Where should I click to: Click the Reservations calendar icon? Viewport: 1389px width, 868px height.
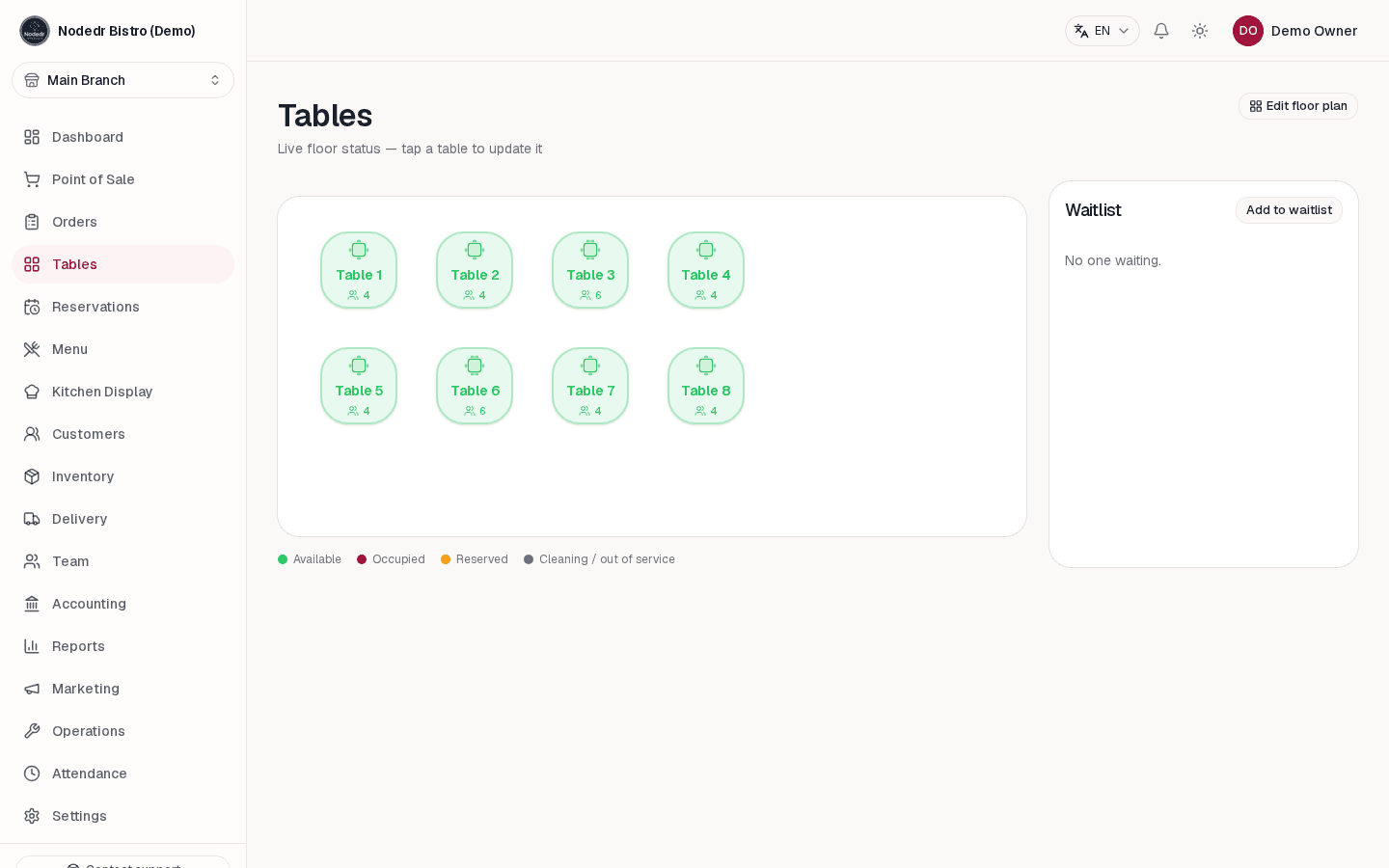(x=32, y=307)
